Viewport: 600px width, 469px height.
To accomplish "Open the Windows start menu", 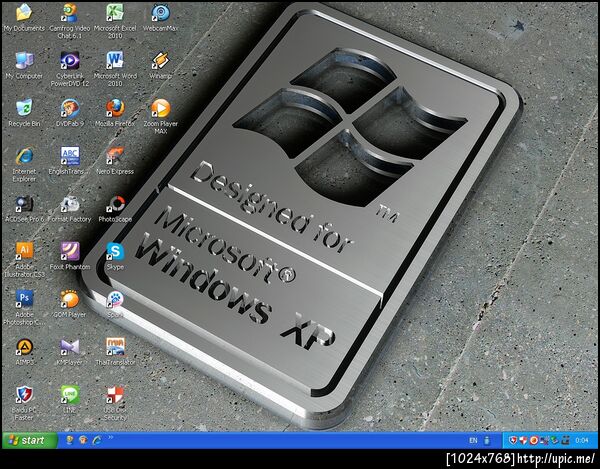I will point(29,440).
